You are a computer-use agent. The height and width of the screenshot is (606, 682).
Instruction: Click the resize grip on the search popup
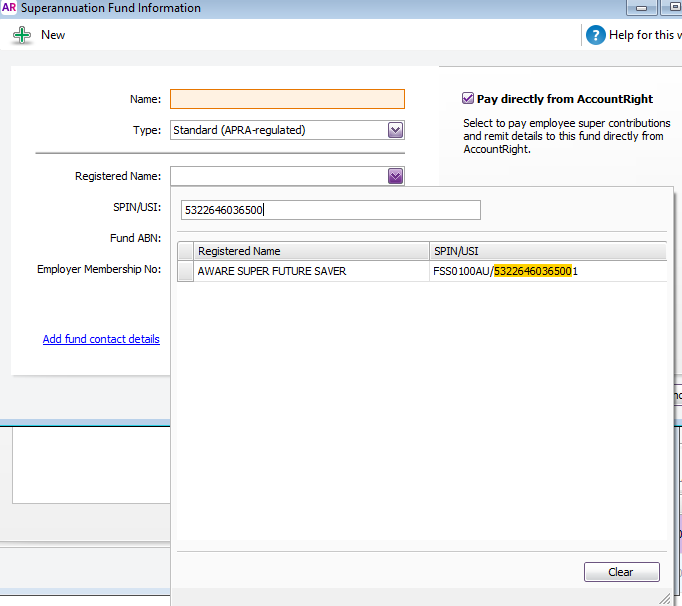coord(665,596)
